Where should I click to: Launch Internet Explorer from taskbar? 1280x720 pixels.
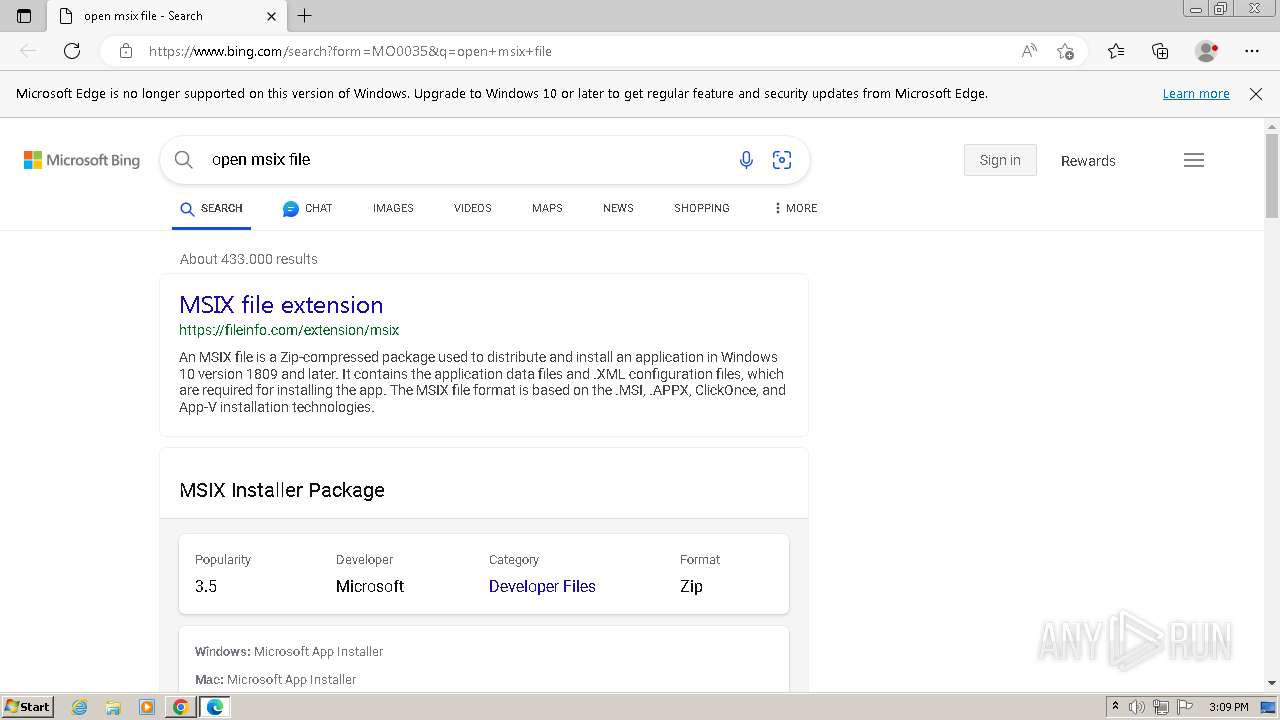click(x=80, y=707)
